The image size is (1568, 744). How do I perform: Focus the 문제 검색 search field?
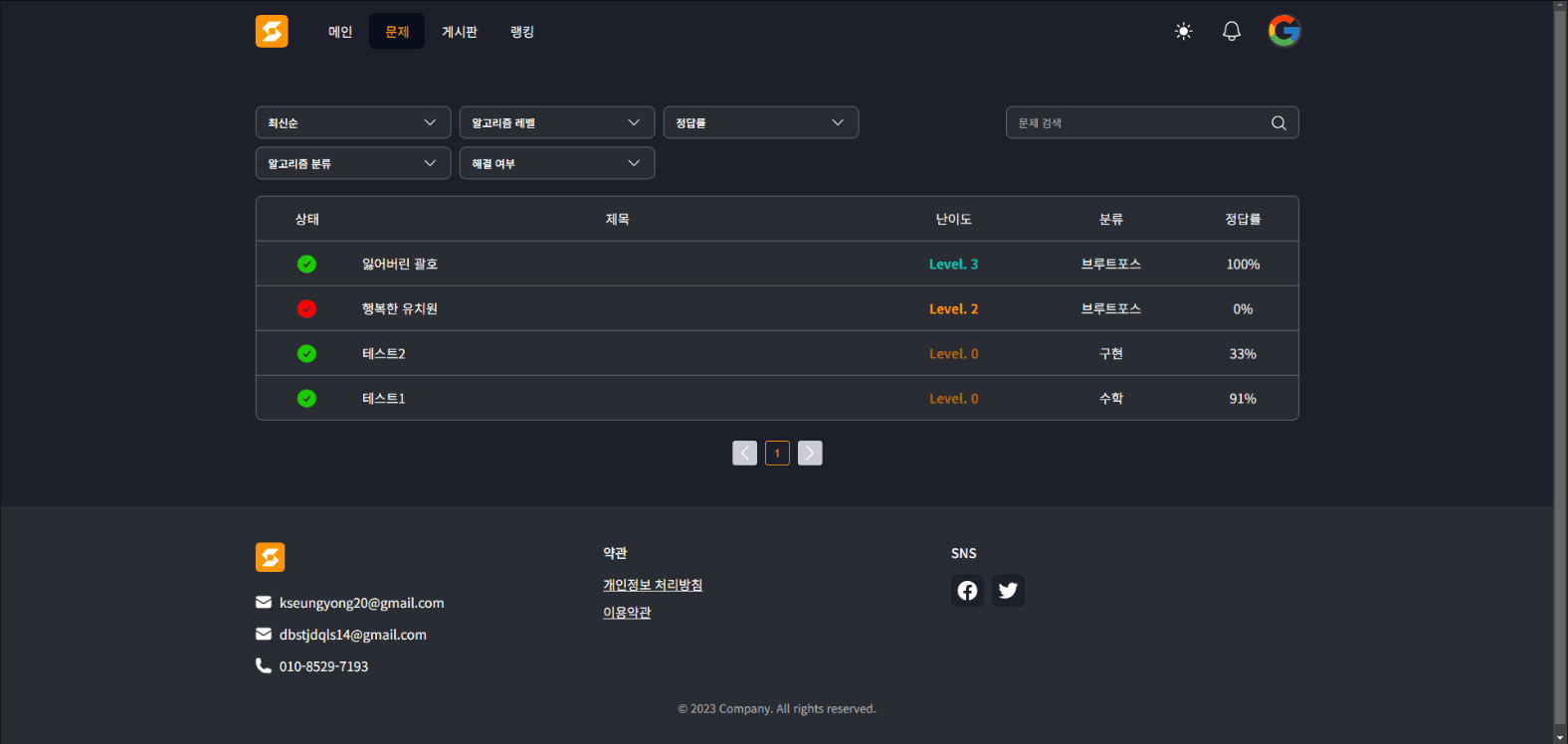click(1134, 123)
